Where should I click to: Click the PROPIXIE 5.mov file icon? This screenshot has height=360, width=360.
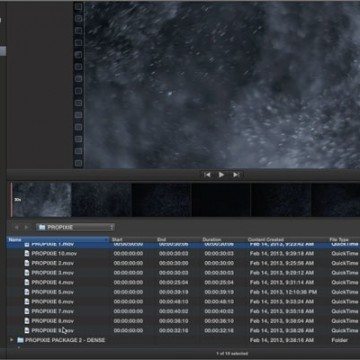[27, 292]
